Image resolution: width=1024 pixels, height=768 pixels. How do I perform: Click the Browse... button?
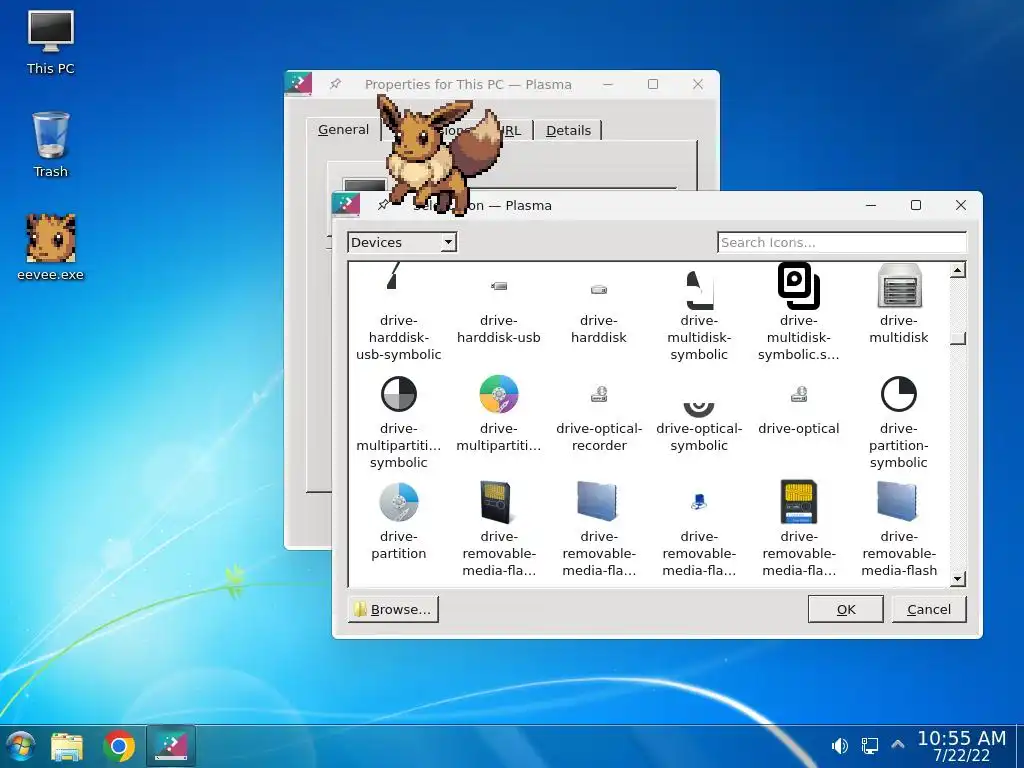click(x=393, y=609)
